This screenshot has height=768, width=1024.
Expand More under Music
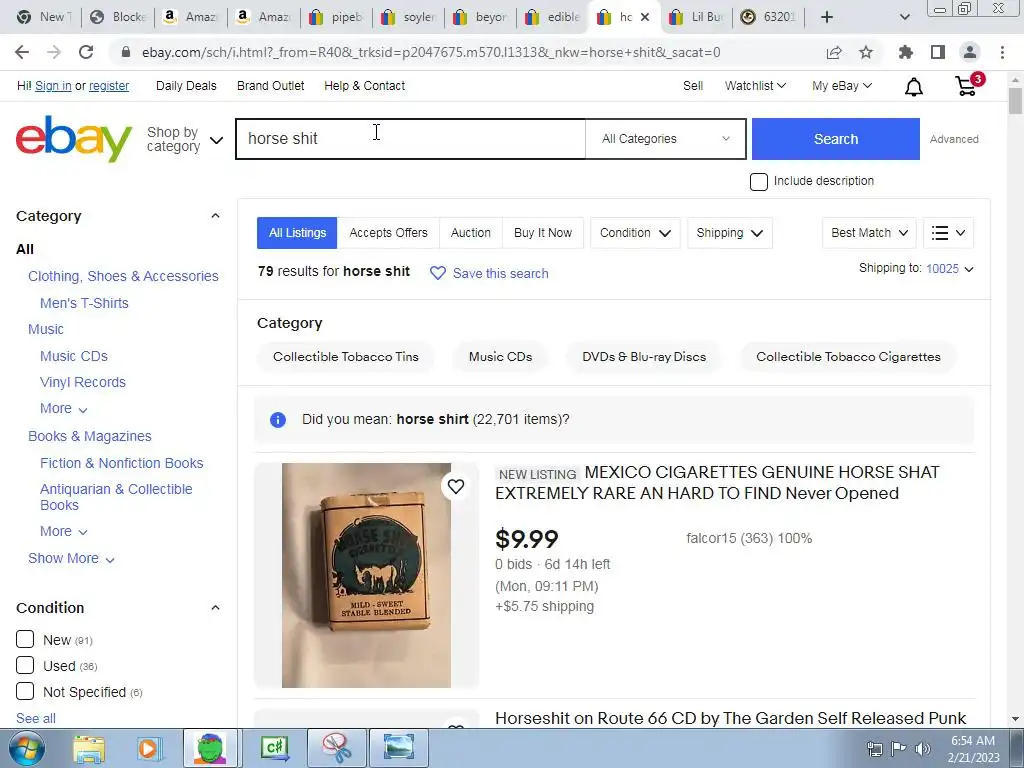pyautogui.click(x=63, y=409)
